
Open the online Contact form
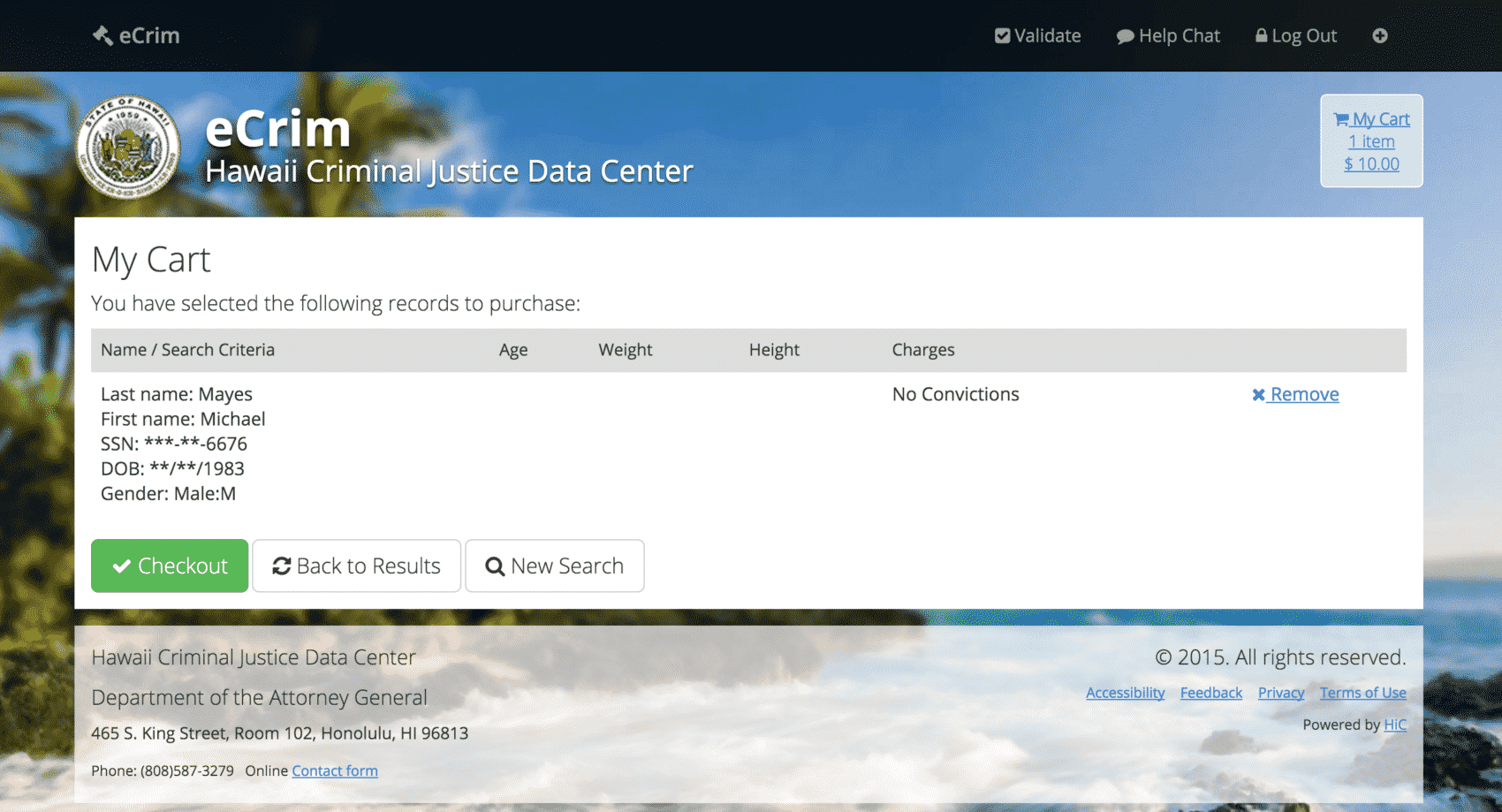[335, 770]
